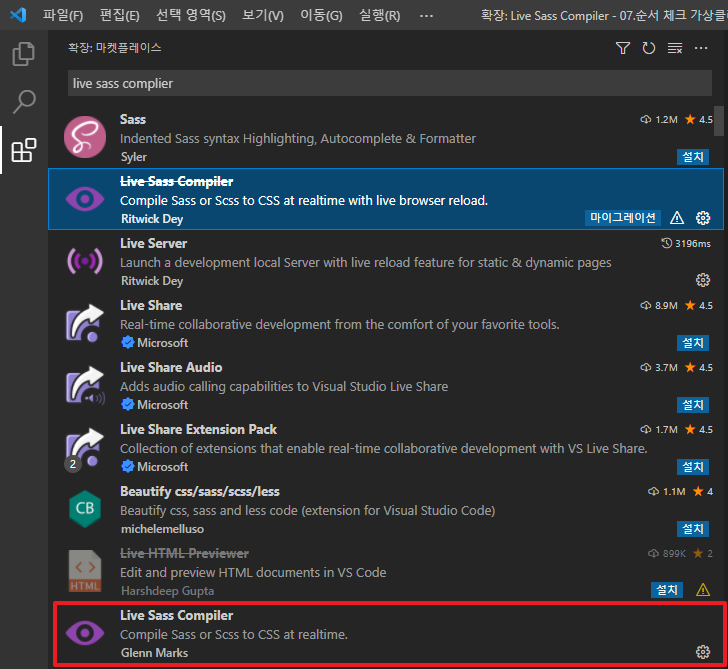Select Live Server extension title
The height and width of the screenshot is (669, 728).
tap(153, 243)
